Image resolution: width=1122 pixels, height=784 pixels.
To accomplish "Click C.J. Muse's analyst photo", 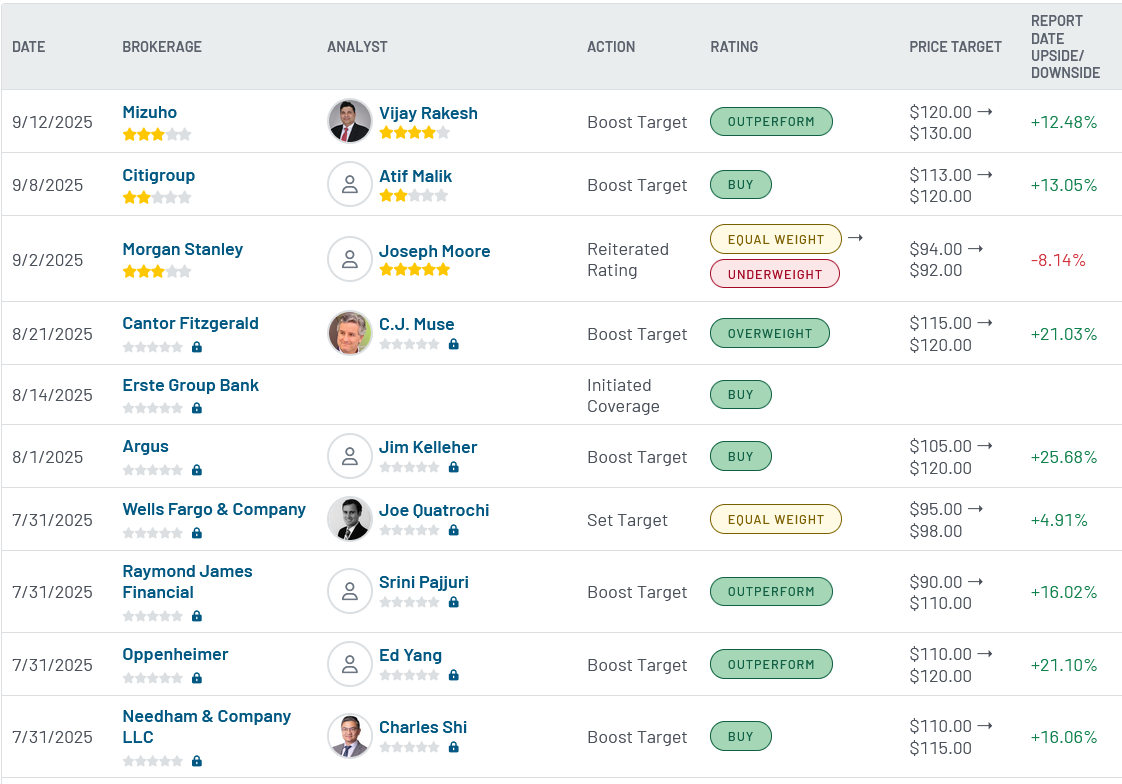I will point(349,333).
